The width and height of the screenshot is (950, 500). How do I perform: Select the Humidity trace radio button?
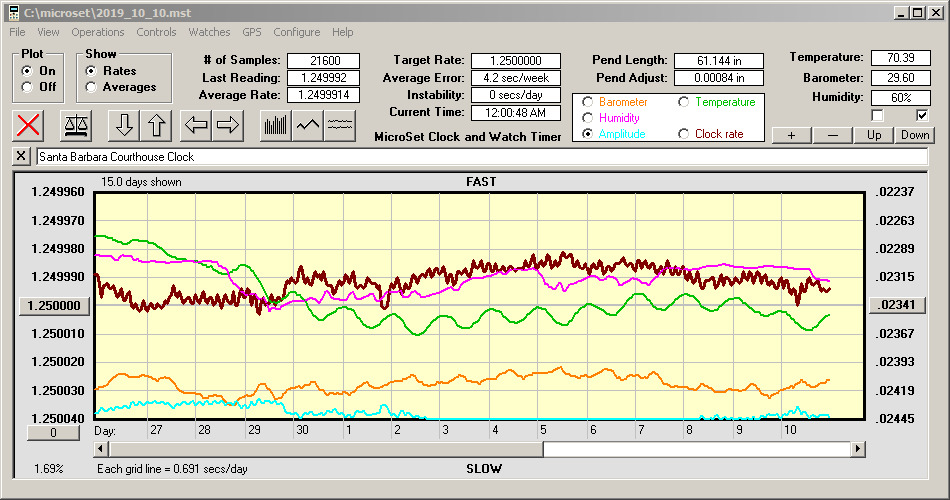pos(587,118)
